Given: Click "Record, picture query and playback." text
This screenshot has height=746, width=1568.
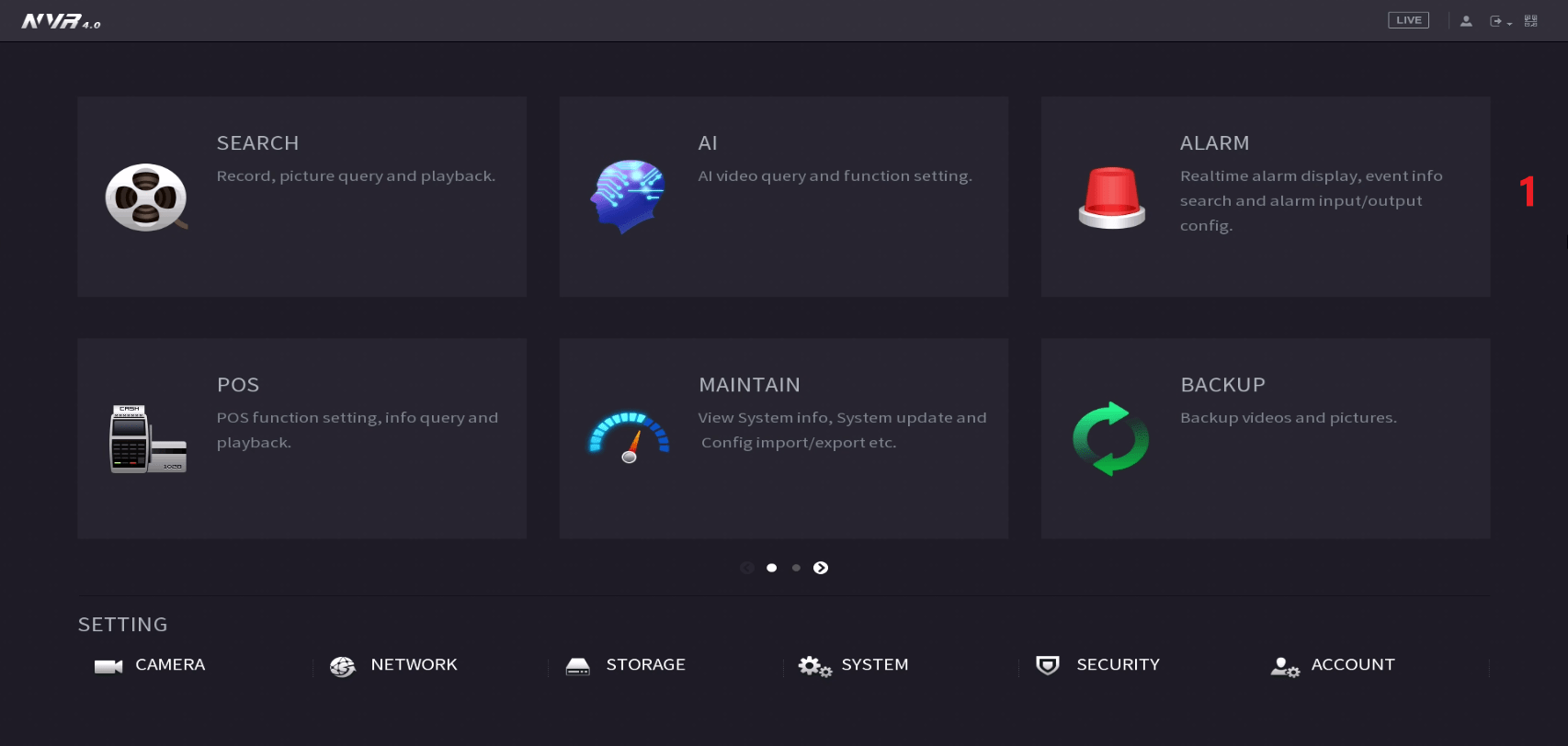Looking at the screenshot, I should pos(356,176).
